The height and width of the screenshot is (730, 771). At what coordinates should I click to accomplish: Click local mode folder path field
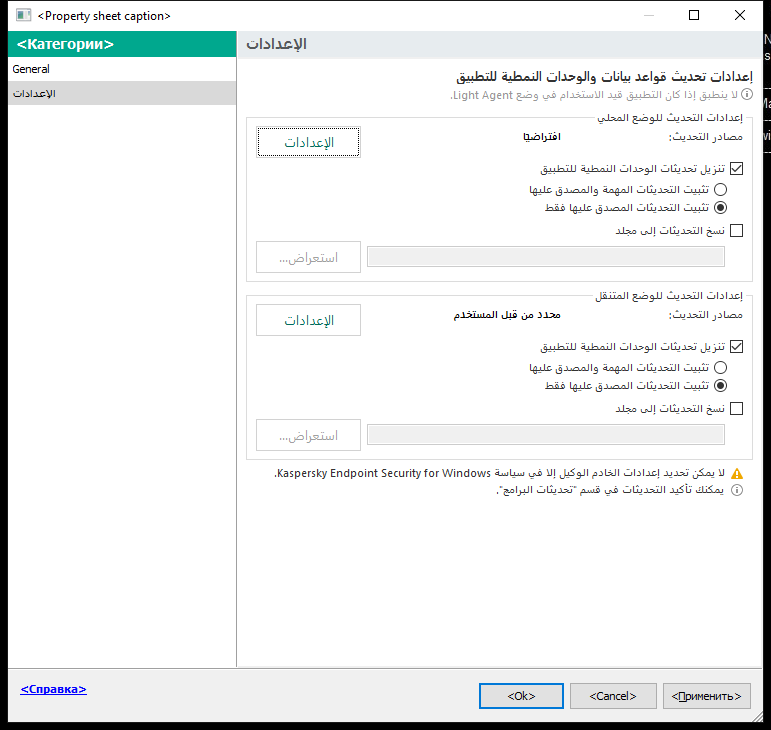pyautogui.click(x=546, y=257)
